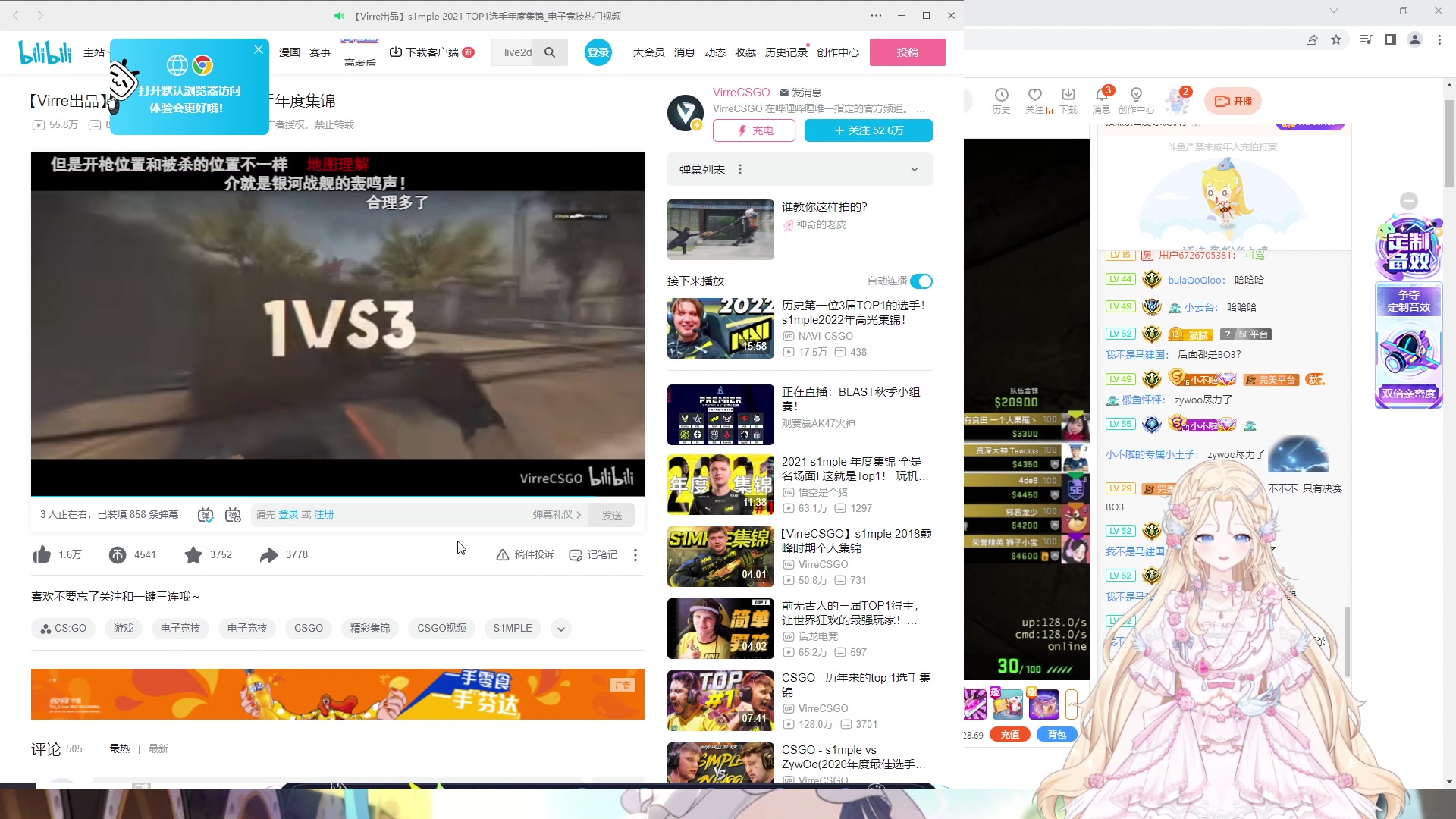Open 发消息 message link
This screenshot has height=819, width=1456.
click(801, 93)
